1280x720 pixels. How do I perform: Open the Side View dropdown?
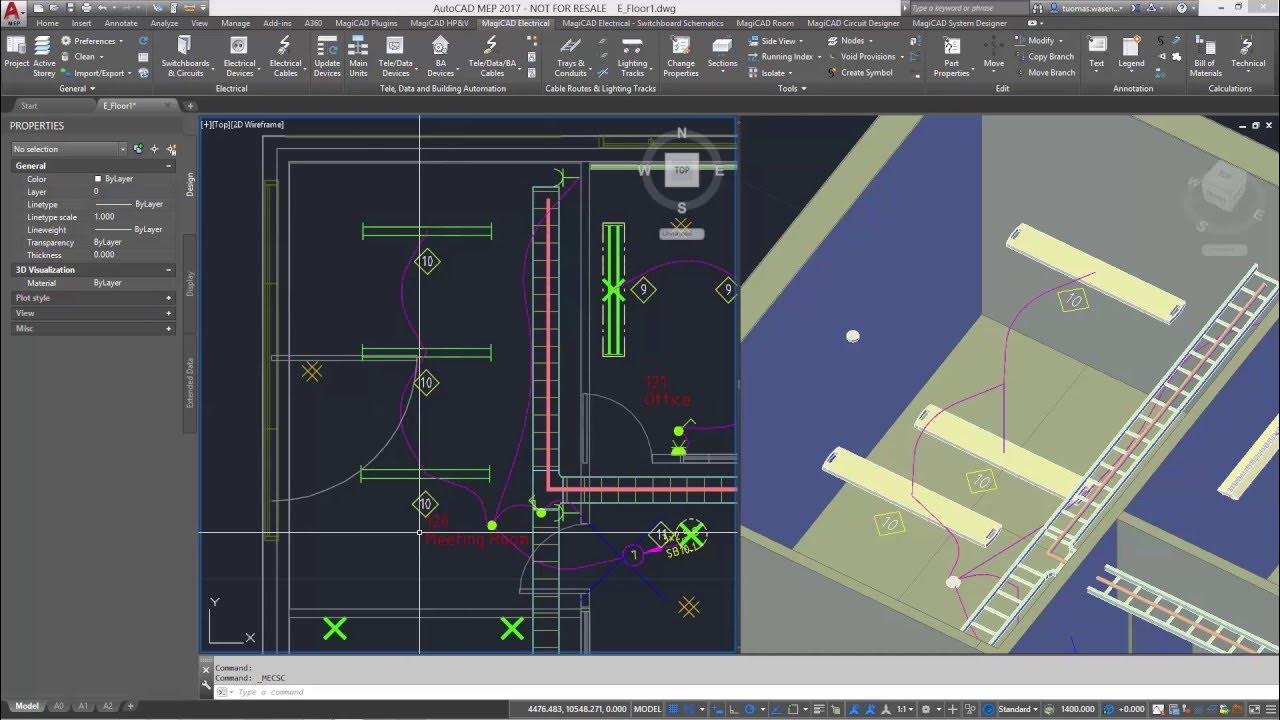pos(775,41)
